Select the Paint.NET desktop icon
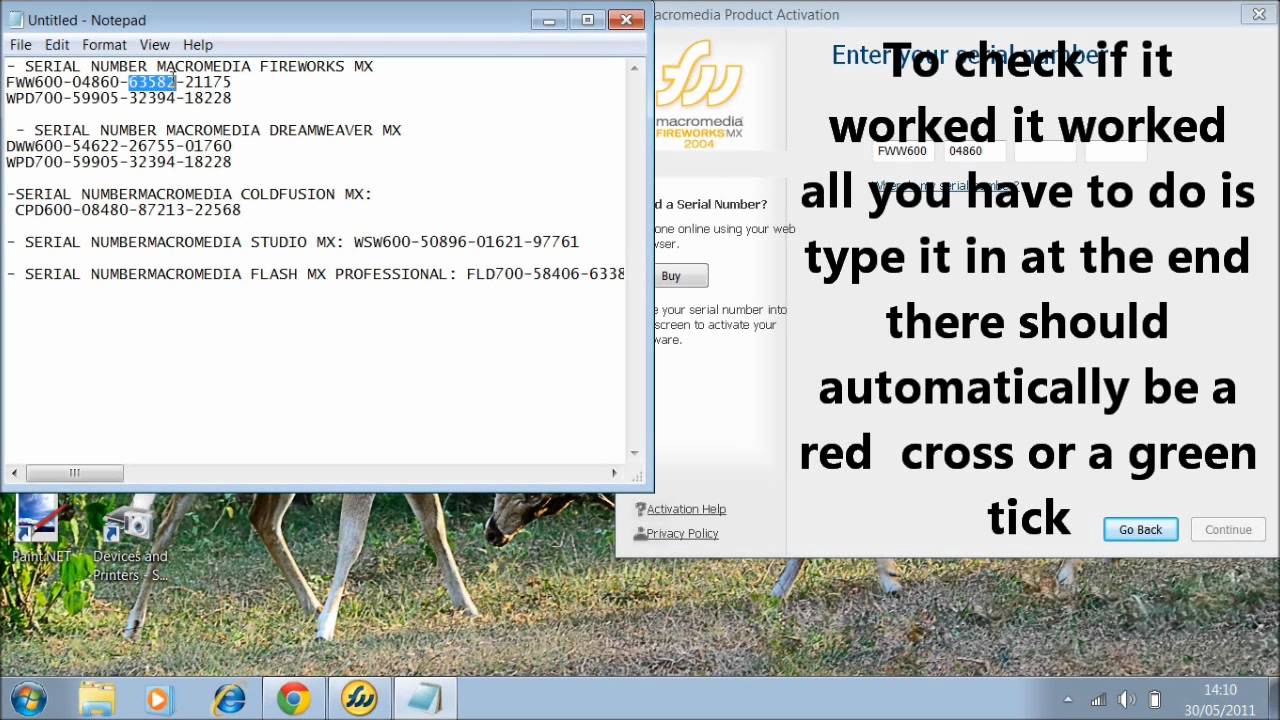Image resolution: width=1280 pixels, height=720 pixels. click(40, 530)
